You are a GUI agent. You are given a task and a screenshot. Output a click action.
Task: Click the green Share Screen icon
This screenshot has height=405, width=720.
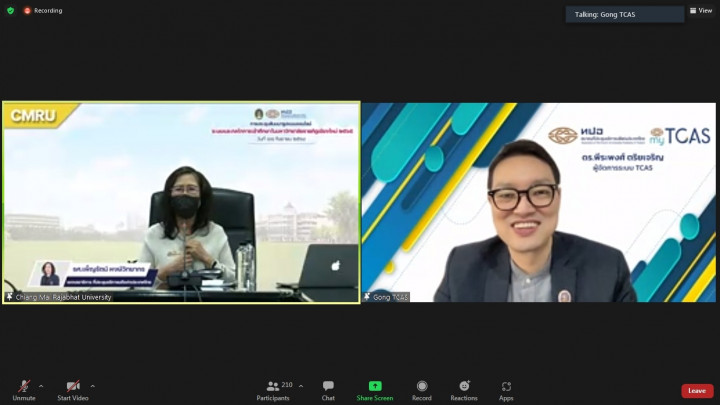[x=375, y=386]
